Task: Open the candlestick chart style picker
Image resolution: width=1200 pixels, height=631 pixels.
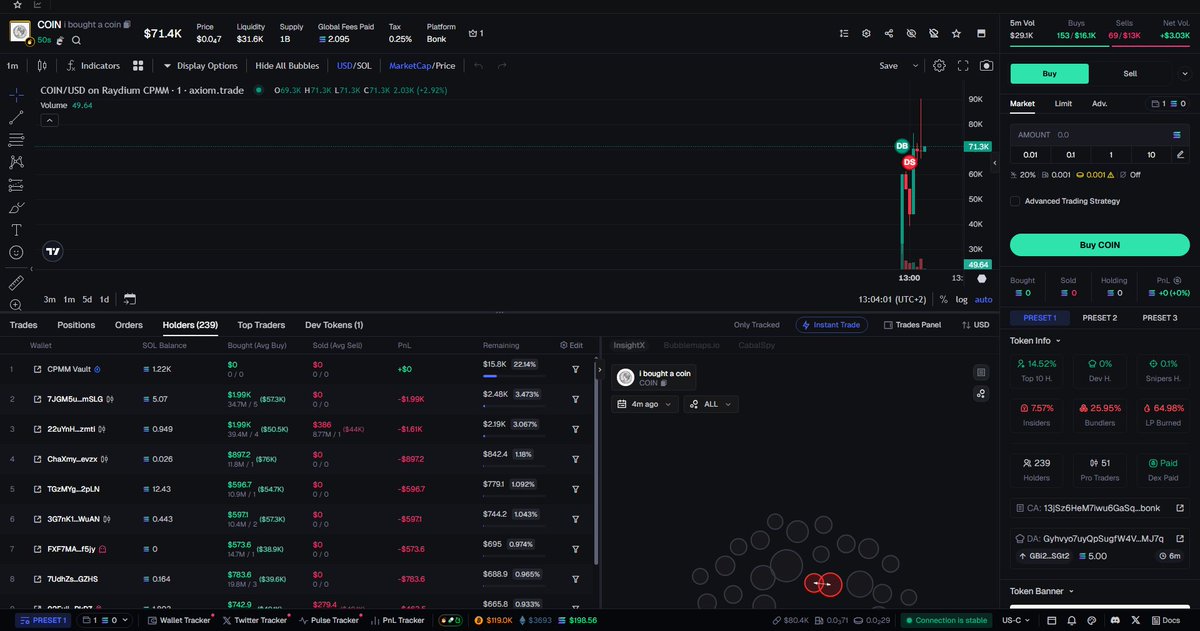Action: click(41, 66)
